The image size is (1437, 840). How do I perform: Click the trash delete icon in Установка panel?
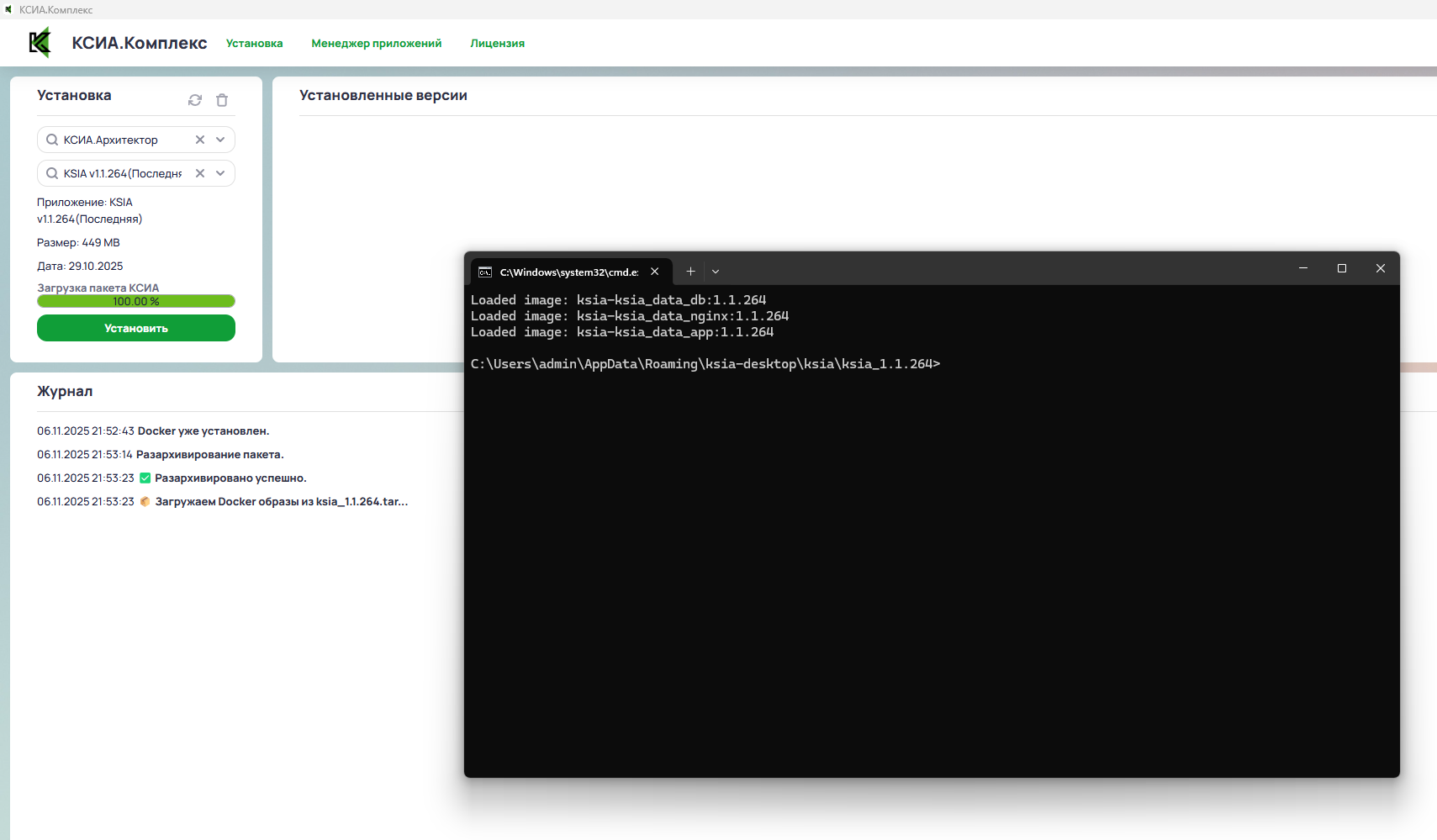pos(222,100)
